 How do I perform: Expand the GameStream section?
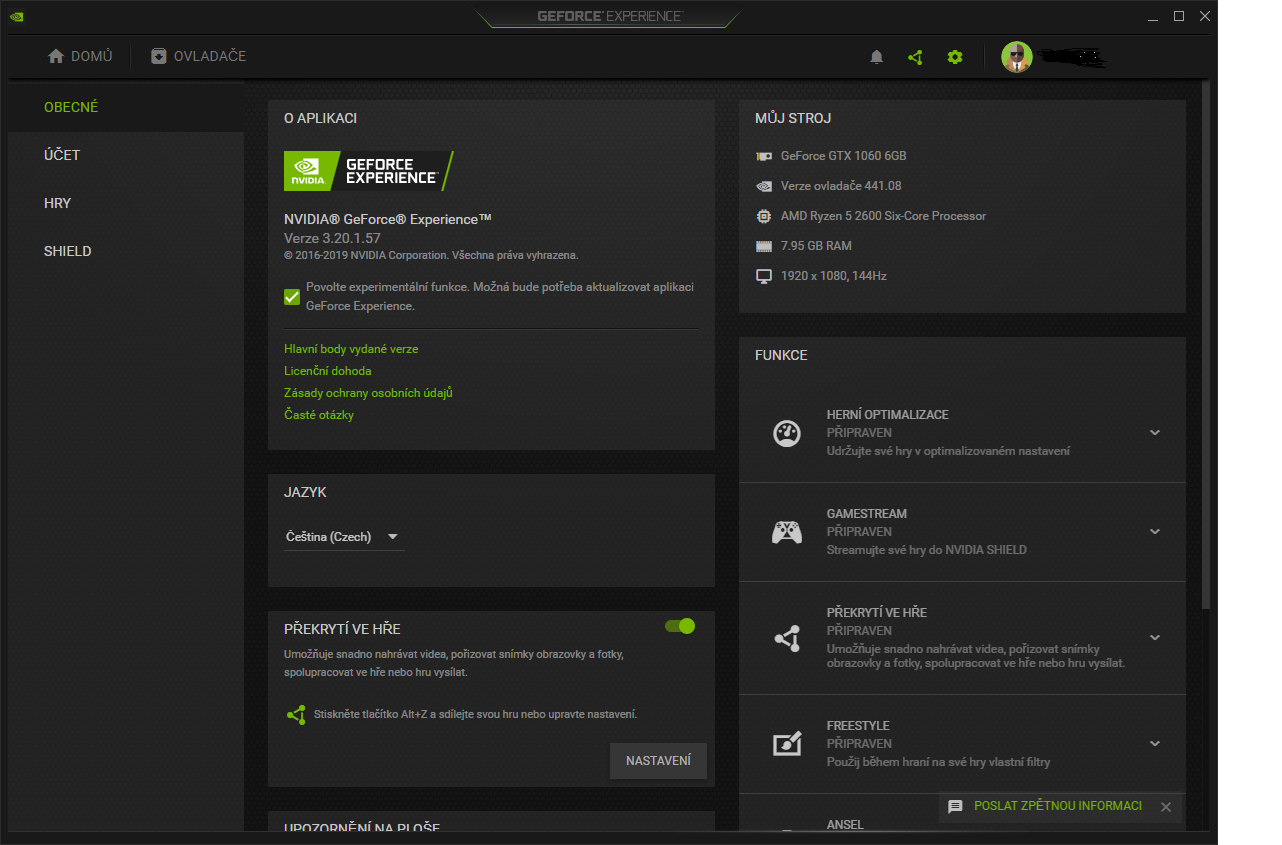[1155, 532]
